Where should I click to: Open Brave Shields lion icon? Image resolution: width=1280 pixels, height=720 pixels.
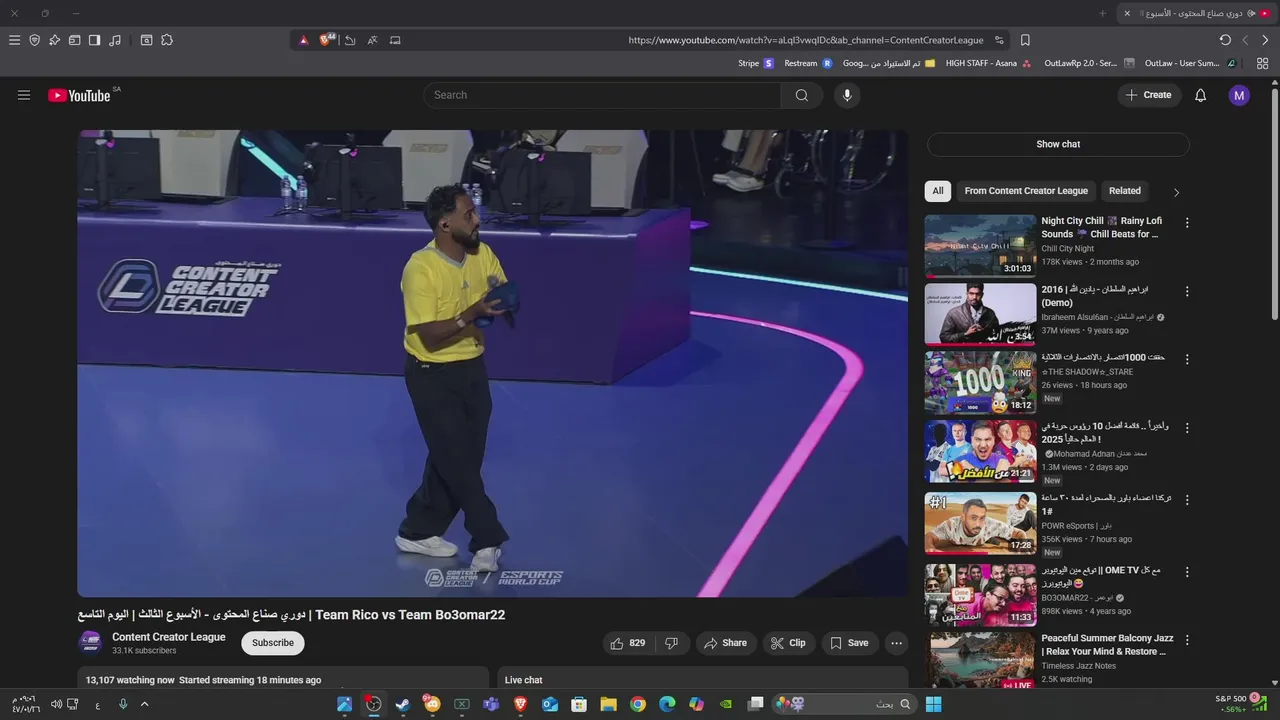pyautogui.click(x=326, y=40)
